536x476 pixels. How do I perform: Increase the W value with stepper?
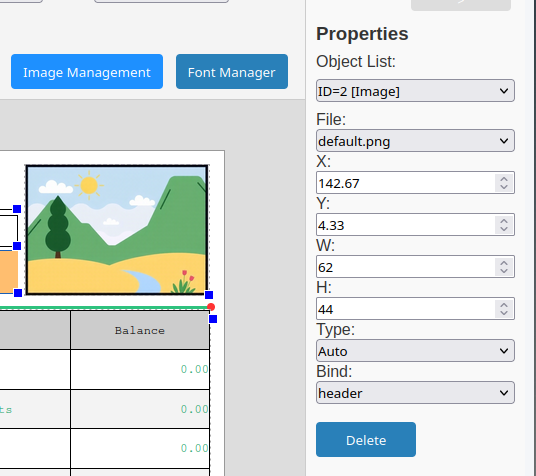point(504,263)
